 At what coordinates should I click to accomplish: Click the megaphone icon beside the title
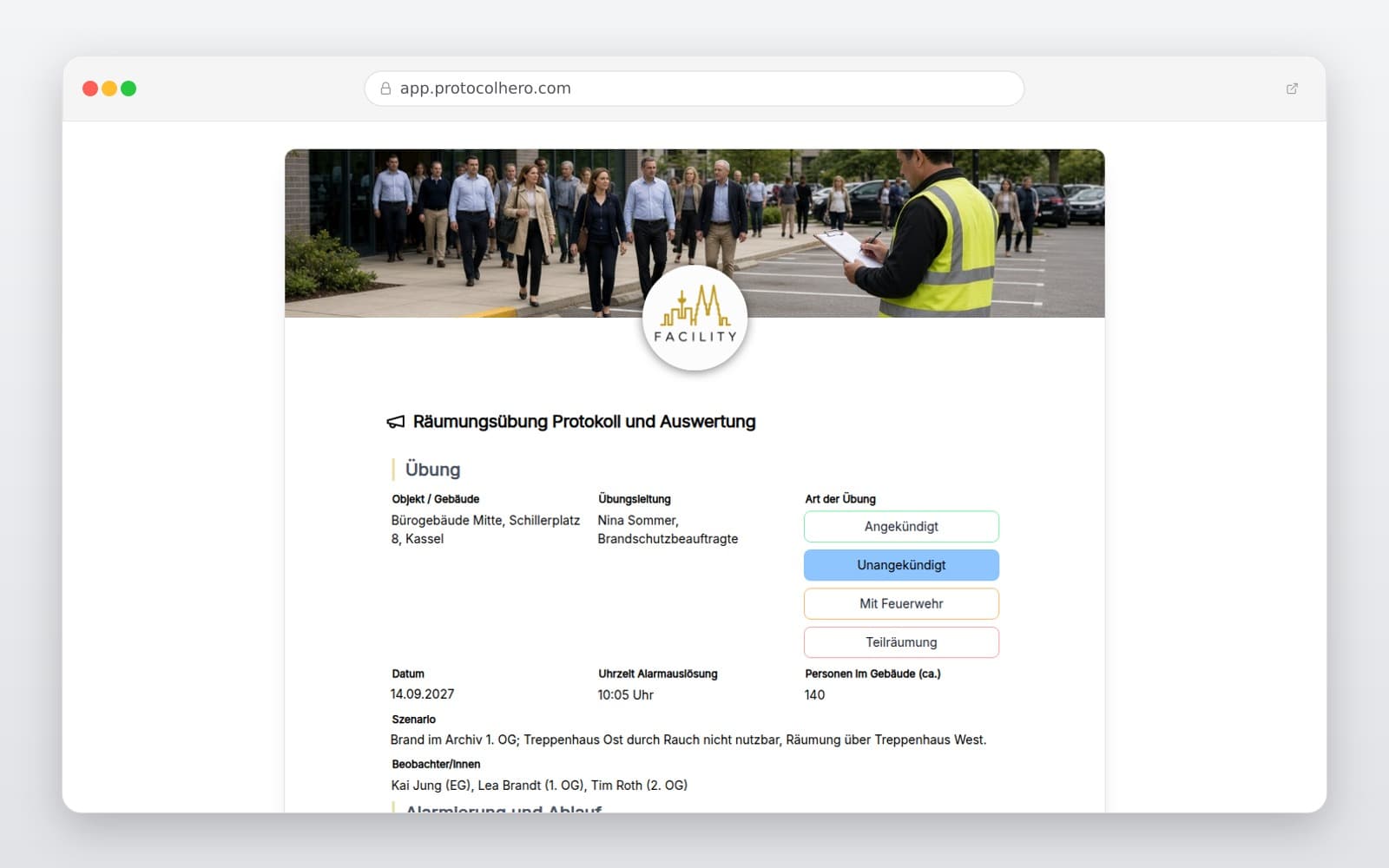pos(396,422)
